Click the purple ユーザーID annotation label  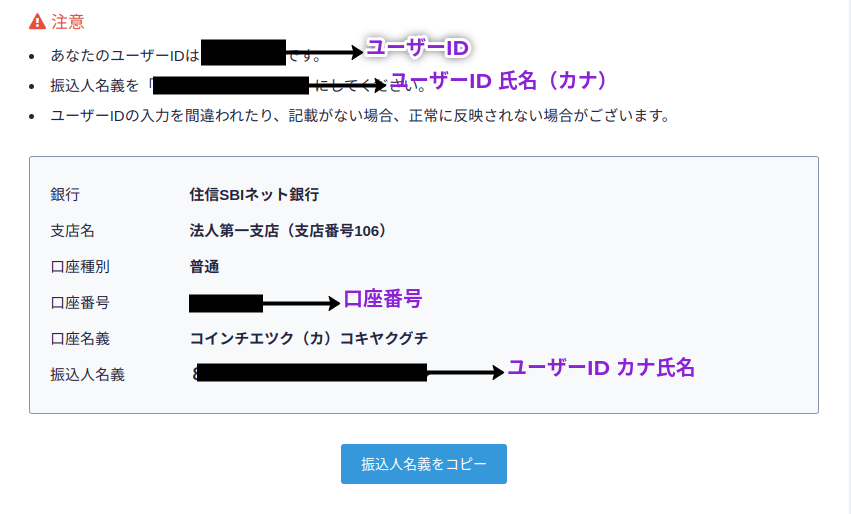point(418,48)
